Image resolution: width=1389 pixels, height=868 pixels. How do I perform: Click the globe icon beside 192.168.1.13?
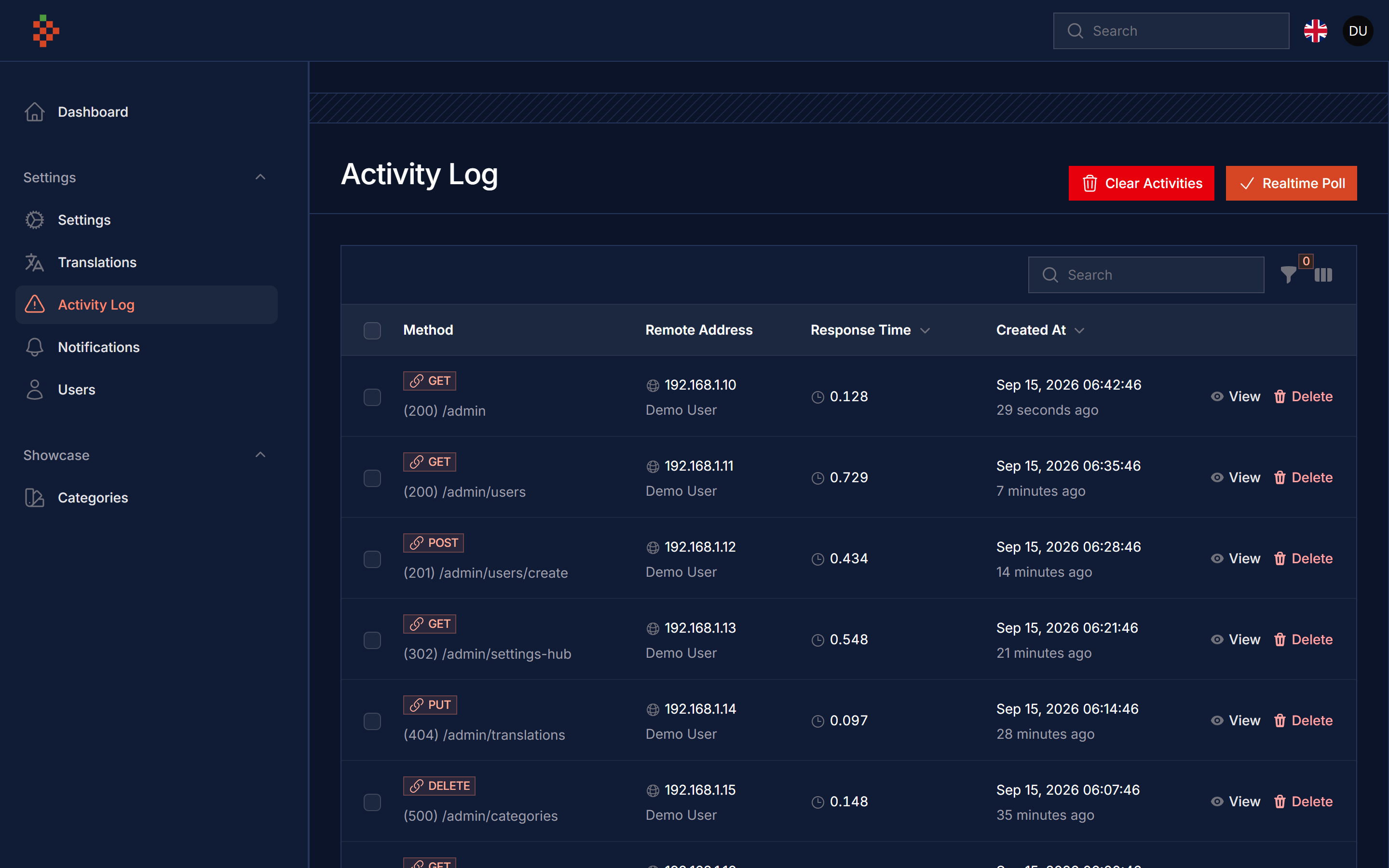coord(653,629)
